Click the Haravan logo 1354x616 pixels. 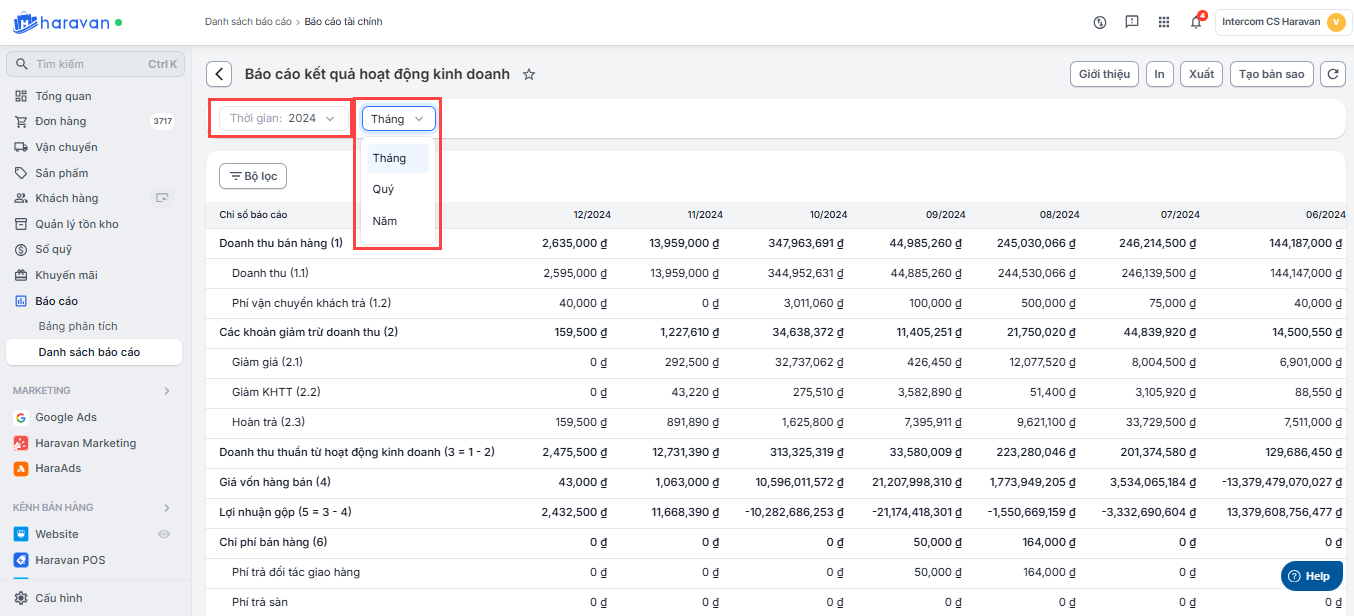60,22
